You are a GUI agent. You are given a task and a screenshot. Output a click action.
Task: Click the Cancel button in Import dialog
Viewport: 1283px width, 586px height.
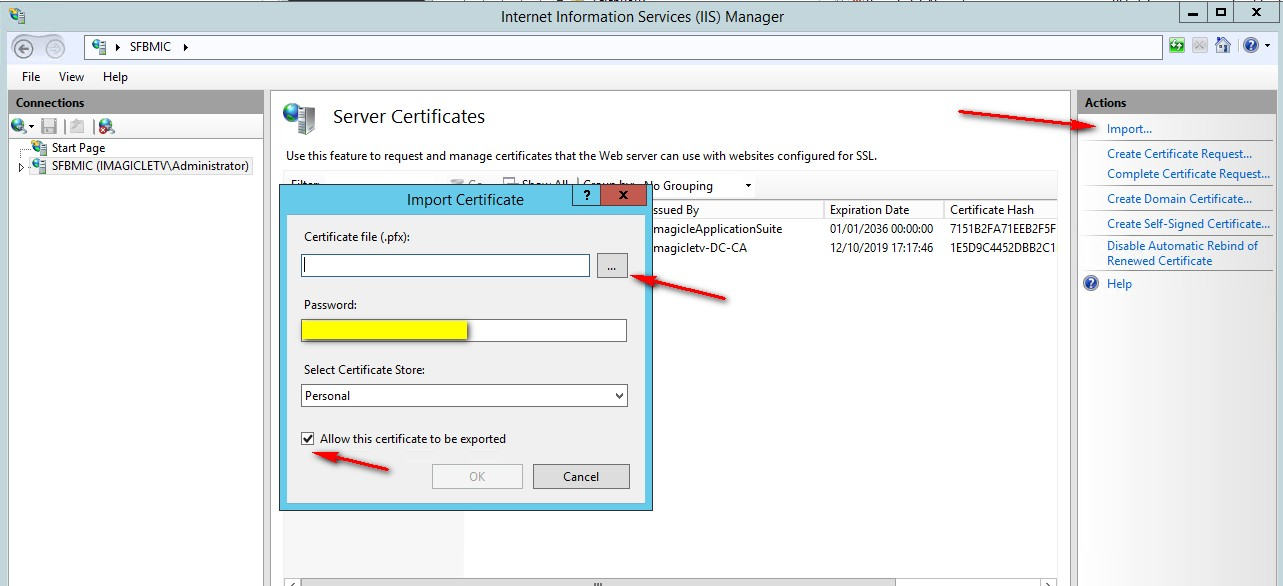(x=580, y=477)
